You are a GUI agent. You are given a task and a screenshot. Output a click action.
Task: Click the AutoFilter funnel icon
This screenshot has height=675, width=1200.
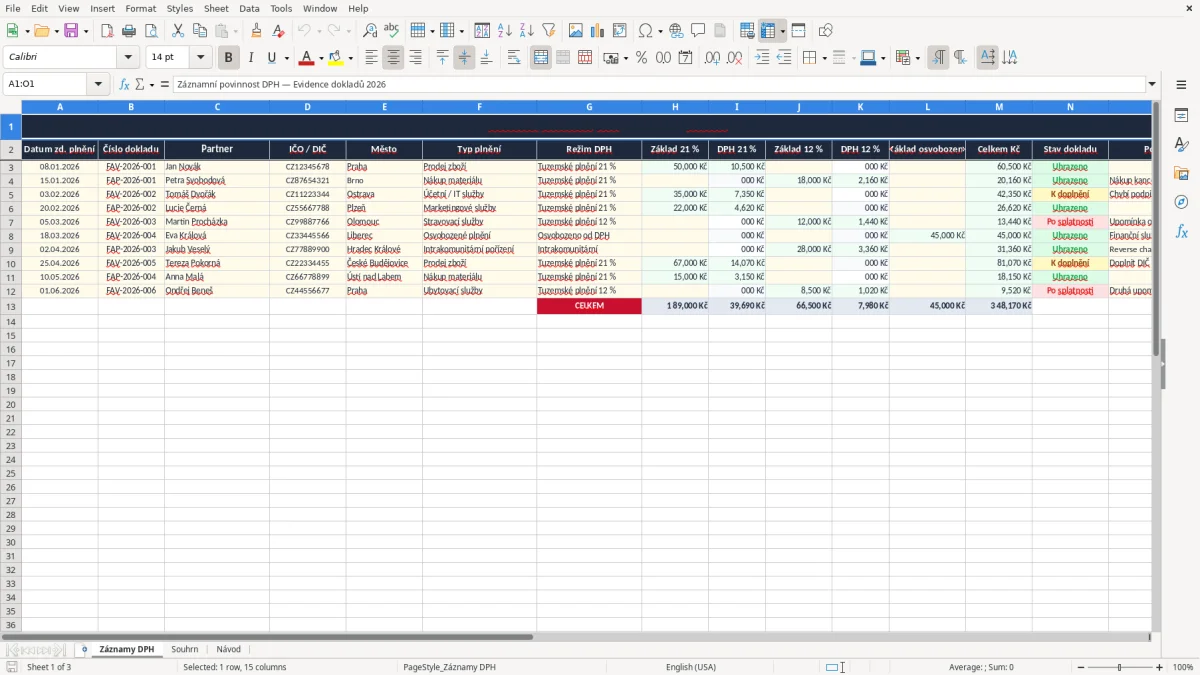click(x=548, y=31)
